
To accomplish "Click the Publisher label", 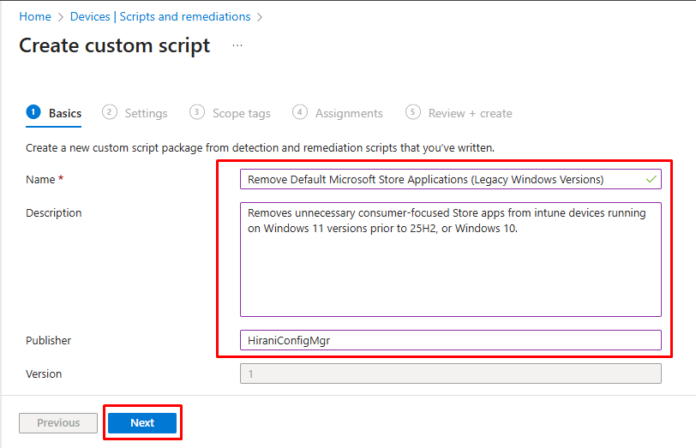I will coord(48,341).
